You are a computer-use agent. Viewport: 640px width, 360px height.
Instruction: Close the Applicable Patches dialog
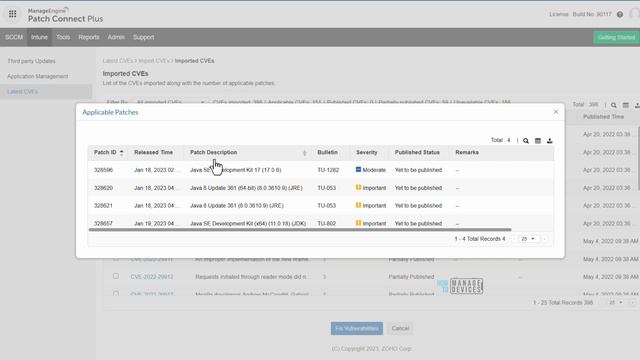556,112
